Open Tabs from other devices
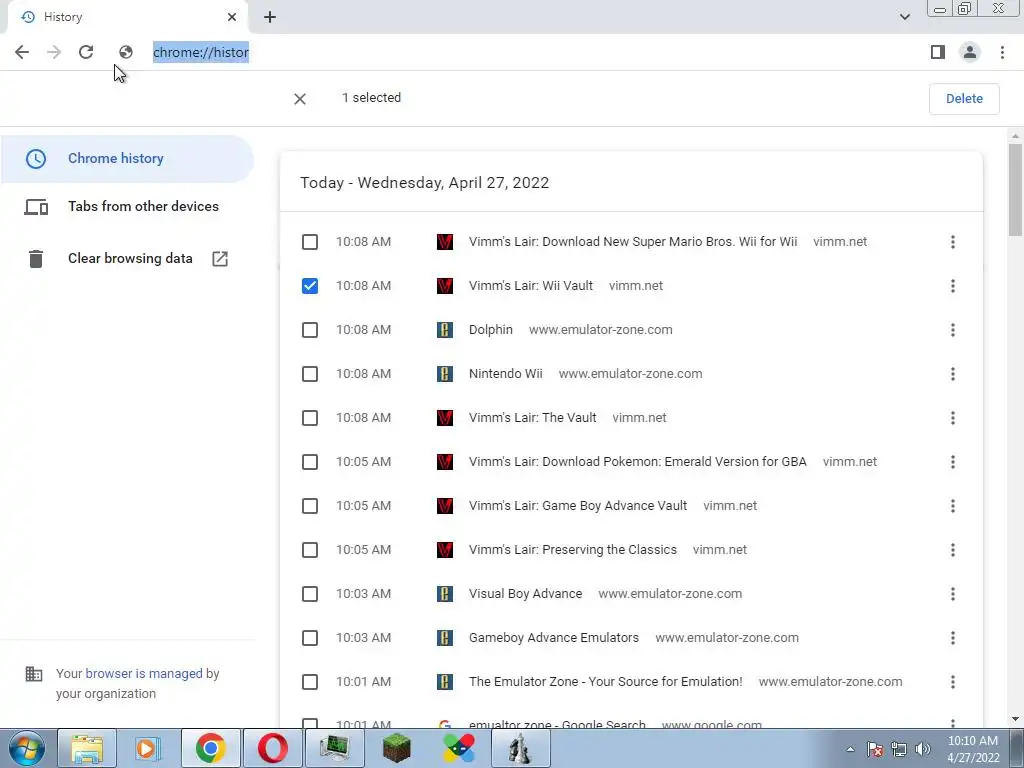Viewport: 1024px width, 768px height. (x=127, y=206)
